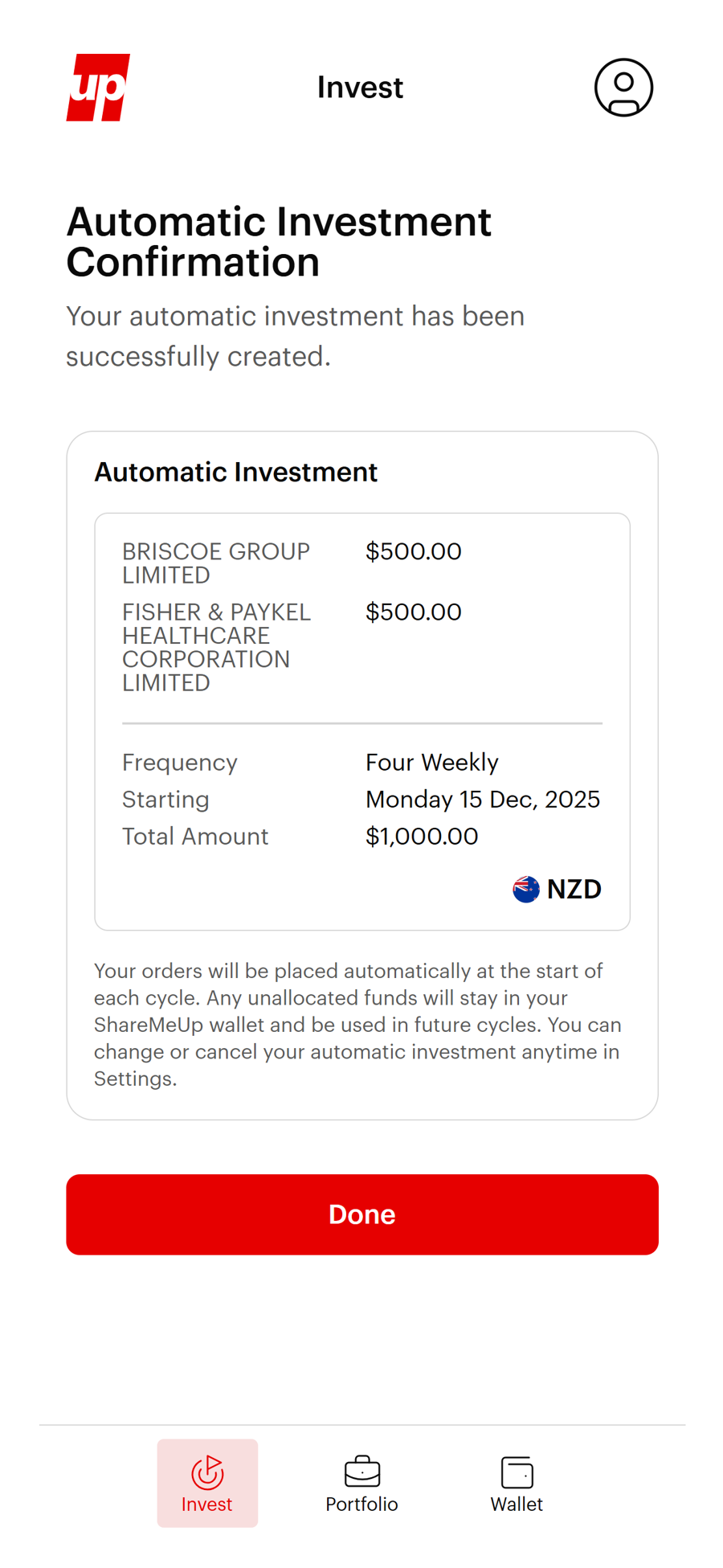Click the NZD currency label
This screenshot has height=1568, width=723.
pyautogui.click(x=574, y=889)
